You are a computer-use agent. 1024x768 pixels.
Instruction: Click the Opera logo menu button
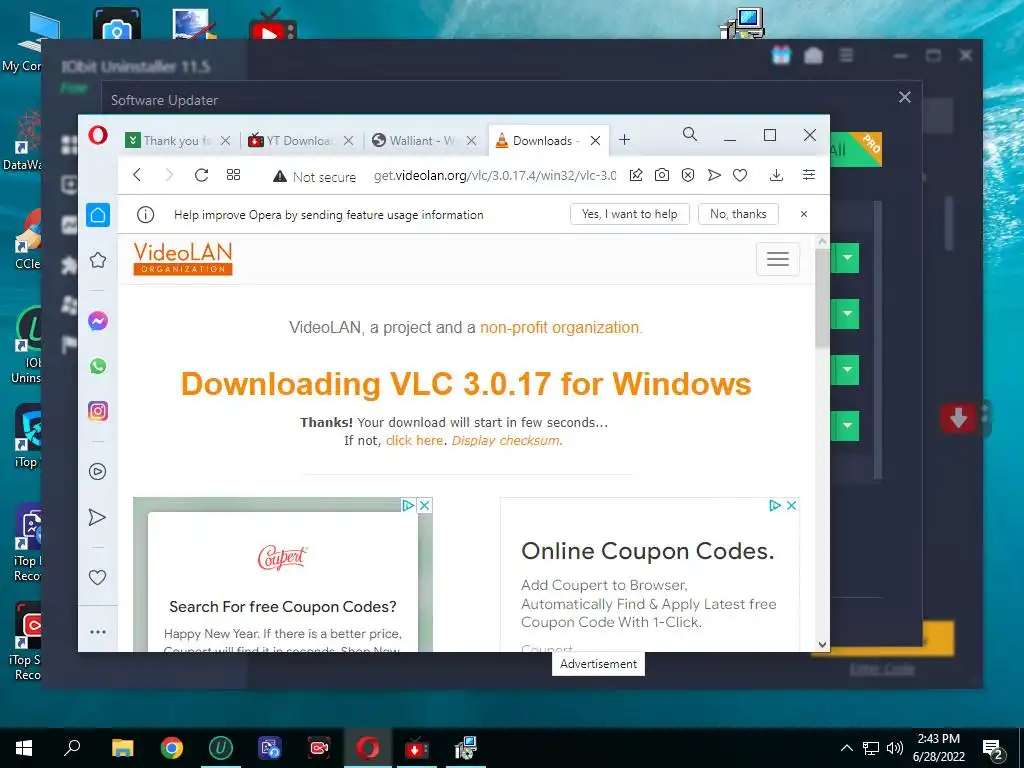[x=98, y=136]
